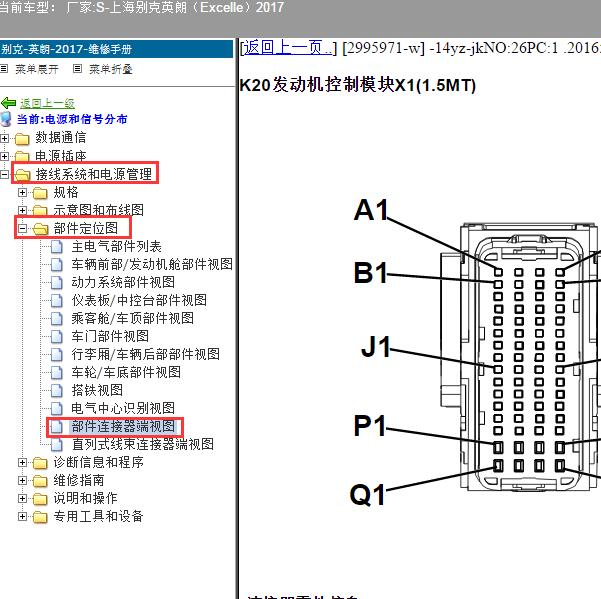Expand the 示意图和布线图 node
This screenshot has height=599, width=601.
[22, 211]
